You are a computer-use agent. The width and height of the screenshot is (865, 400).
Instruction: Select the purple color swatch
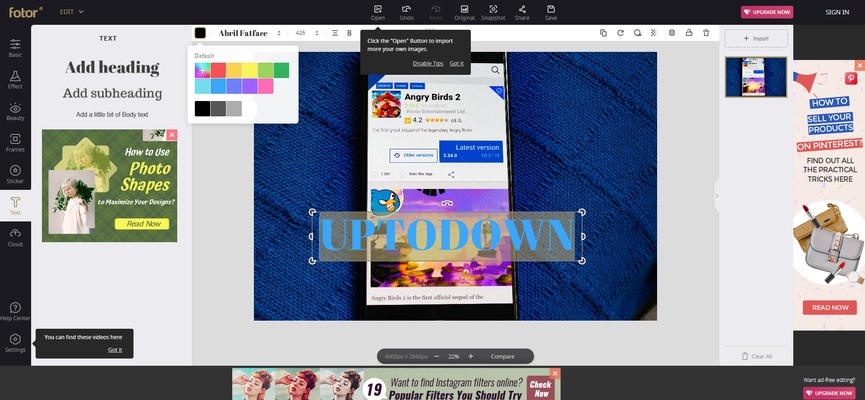click(x=250, y=86)
